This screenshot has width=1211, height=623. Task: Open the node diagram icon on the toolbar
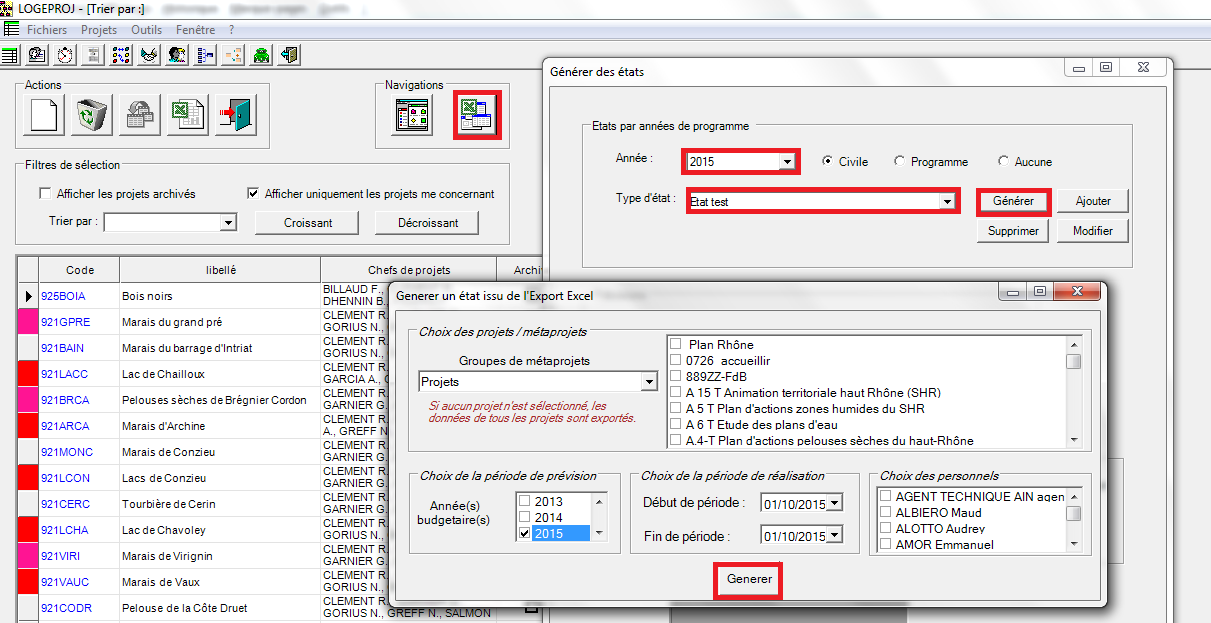[121, 55]
